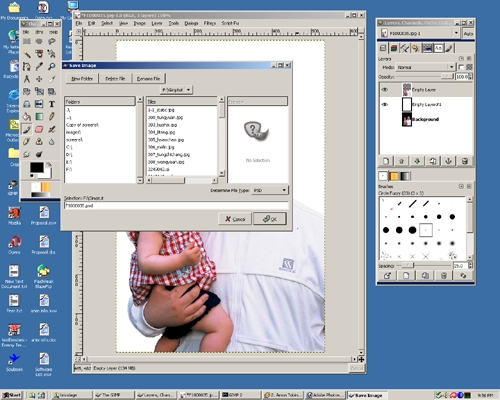Toggle the Auto button in Layers dialog

pos(468,33)
